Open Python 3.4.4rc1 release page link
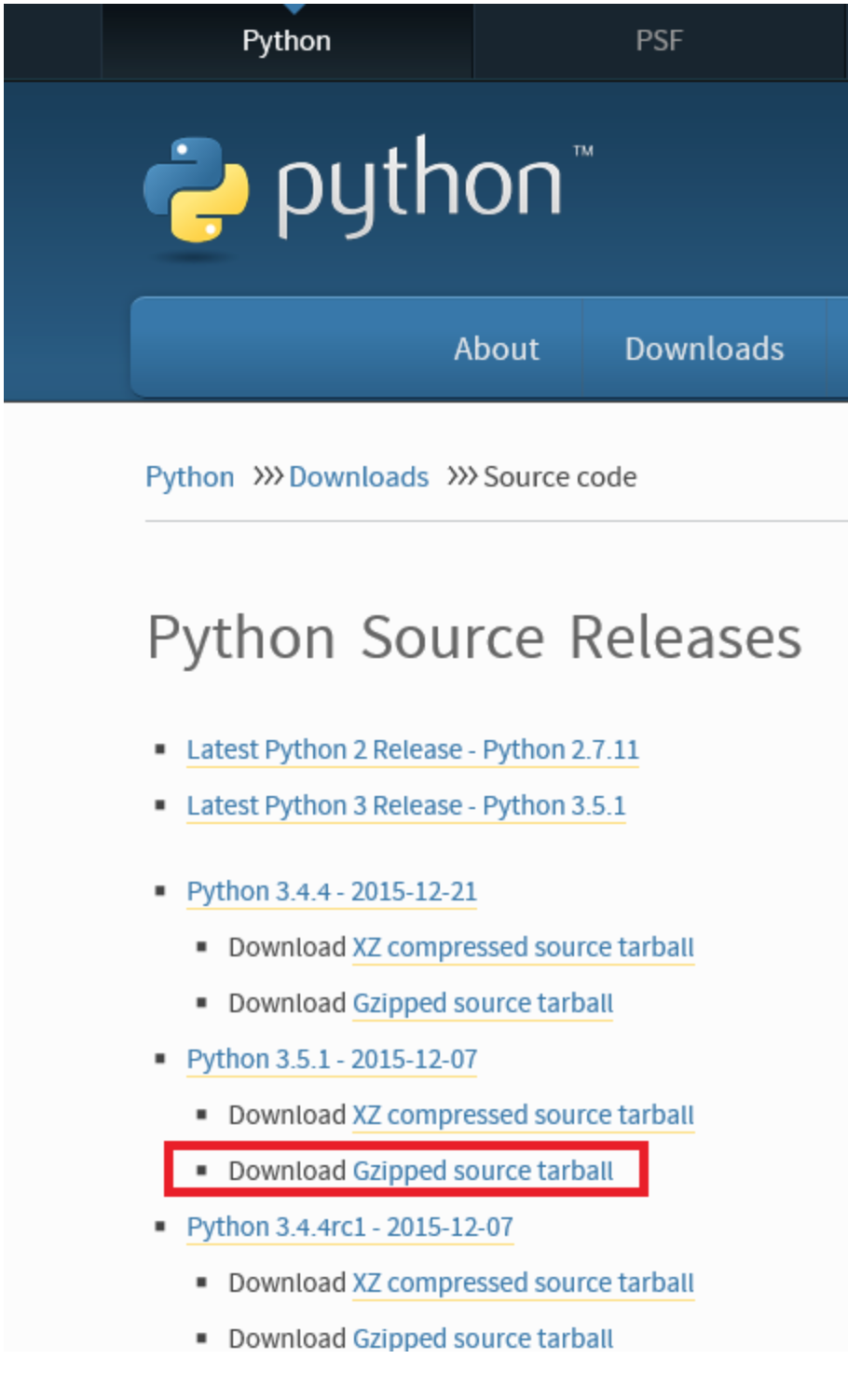 tap(349, 1227)
